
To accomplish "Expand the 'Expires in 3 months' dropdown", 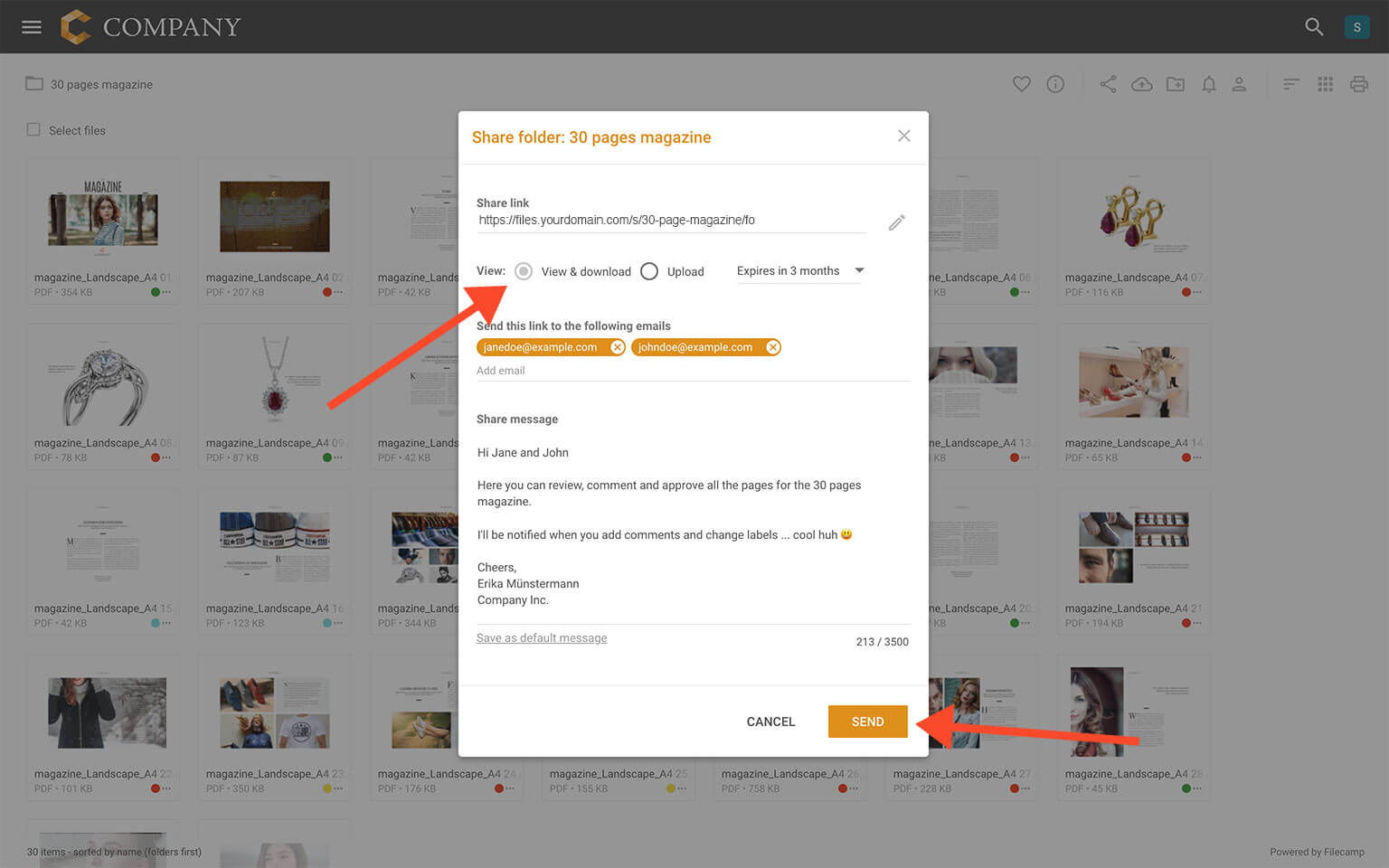I will (799, 271).
